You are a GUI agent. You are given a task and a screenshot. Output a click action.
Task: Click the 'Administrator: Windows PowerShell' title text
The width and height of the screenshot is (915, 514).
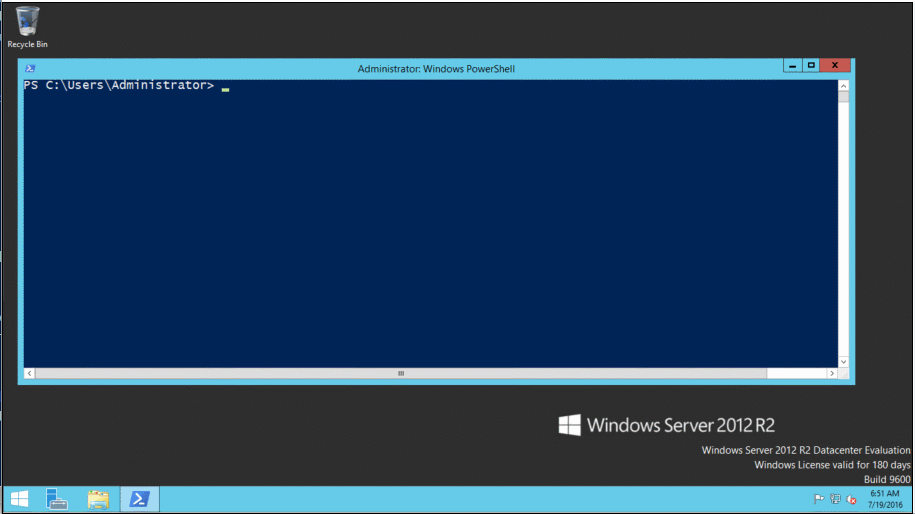pyautogui.click(x=436, y=69)
